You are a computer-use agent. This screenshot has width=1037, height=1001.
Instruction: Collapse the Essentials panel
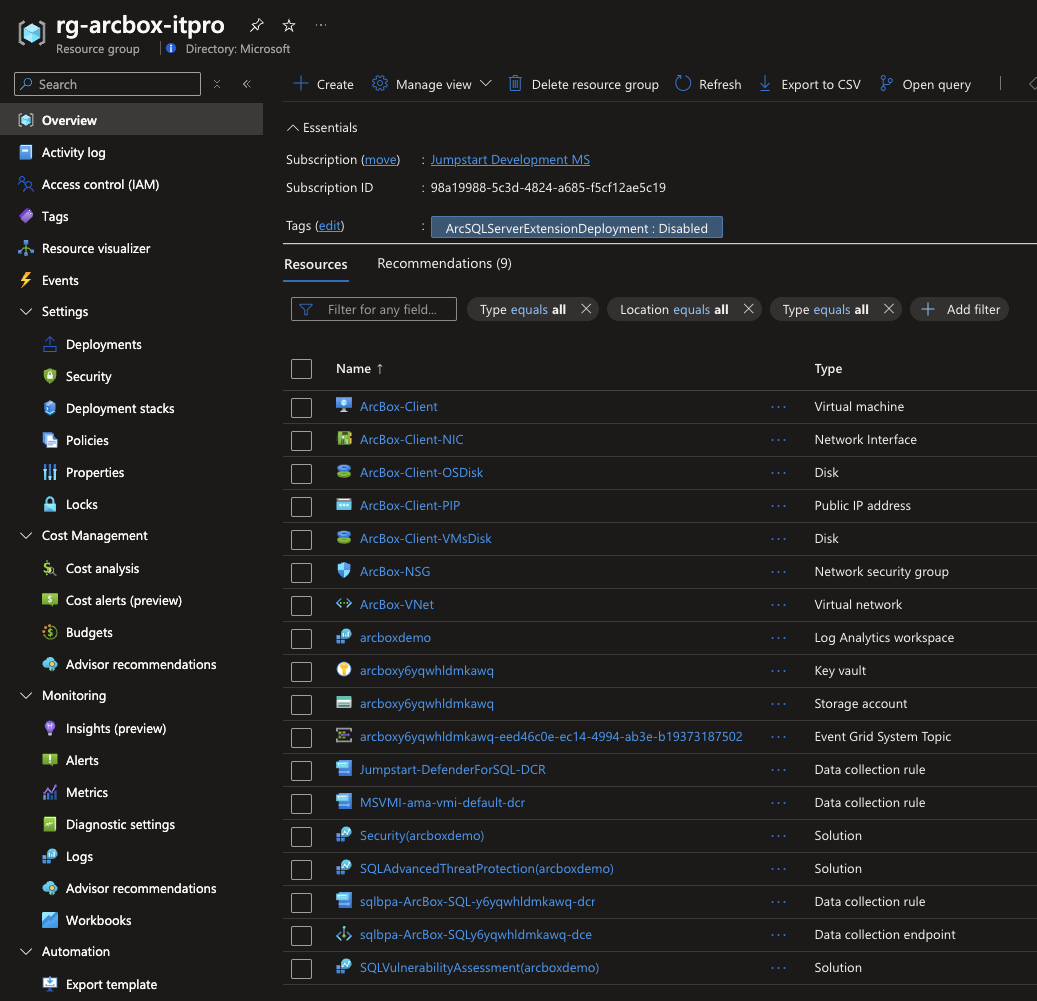coord(322,128)
